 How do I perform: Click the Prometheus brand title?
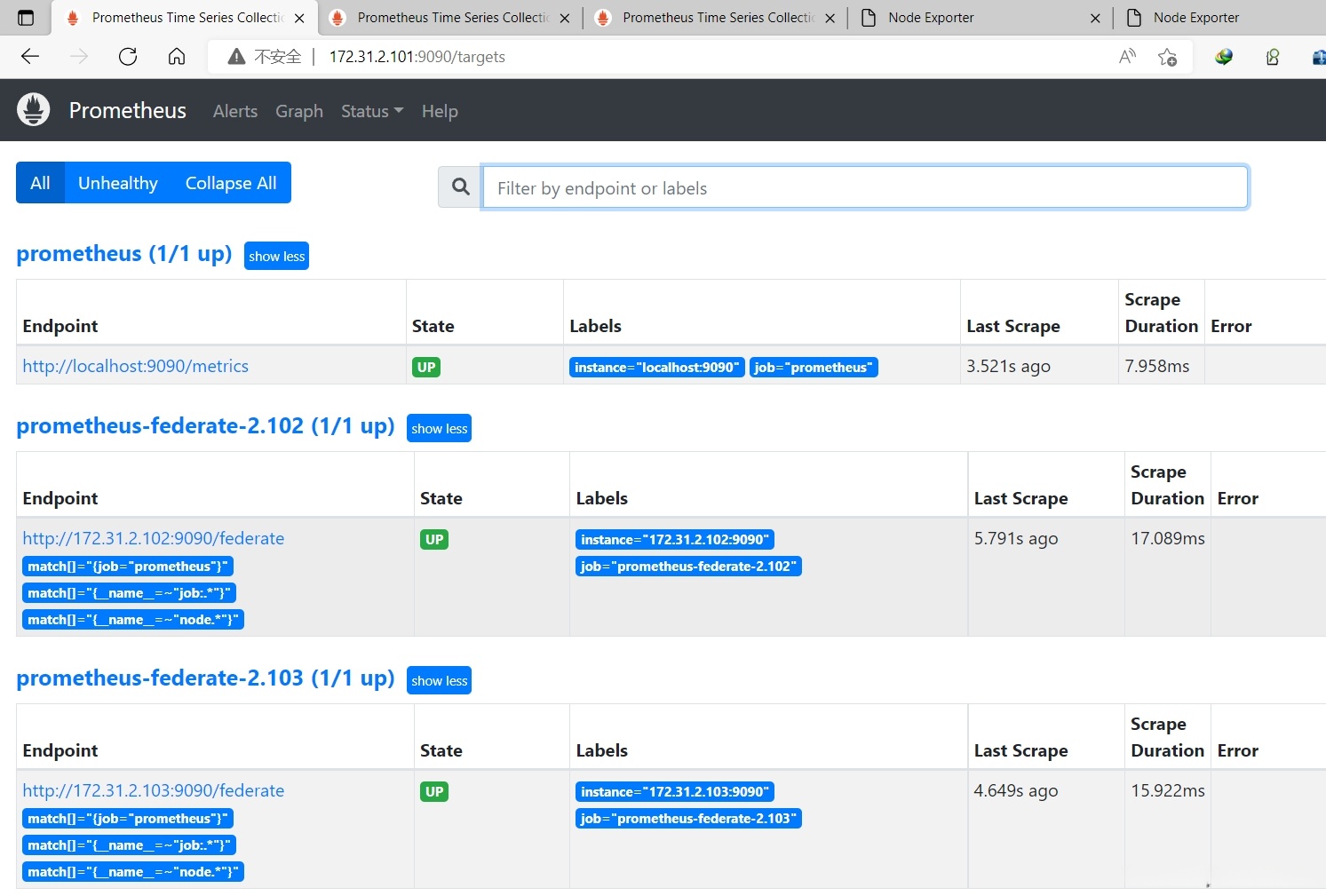coord(128,110)
